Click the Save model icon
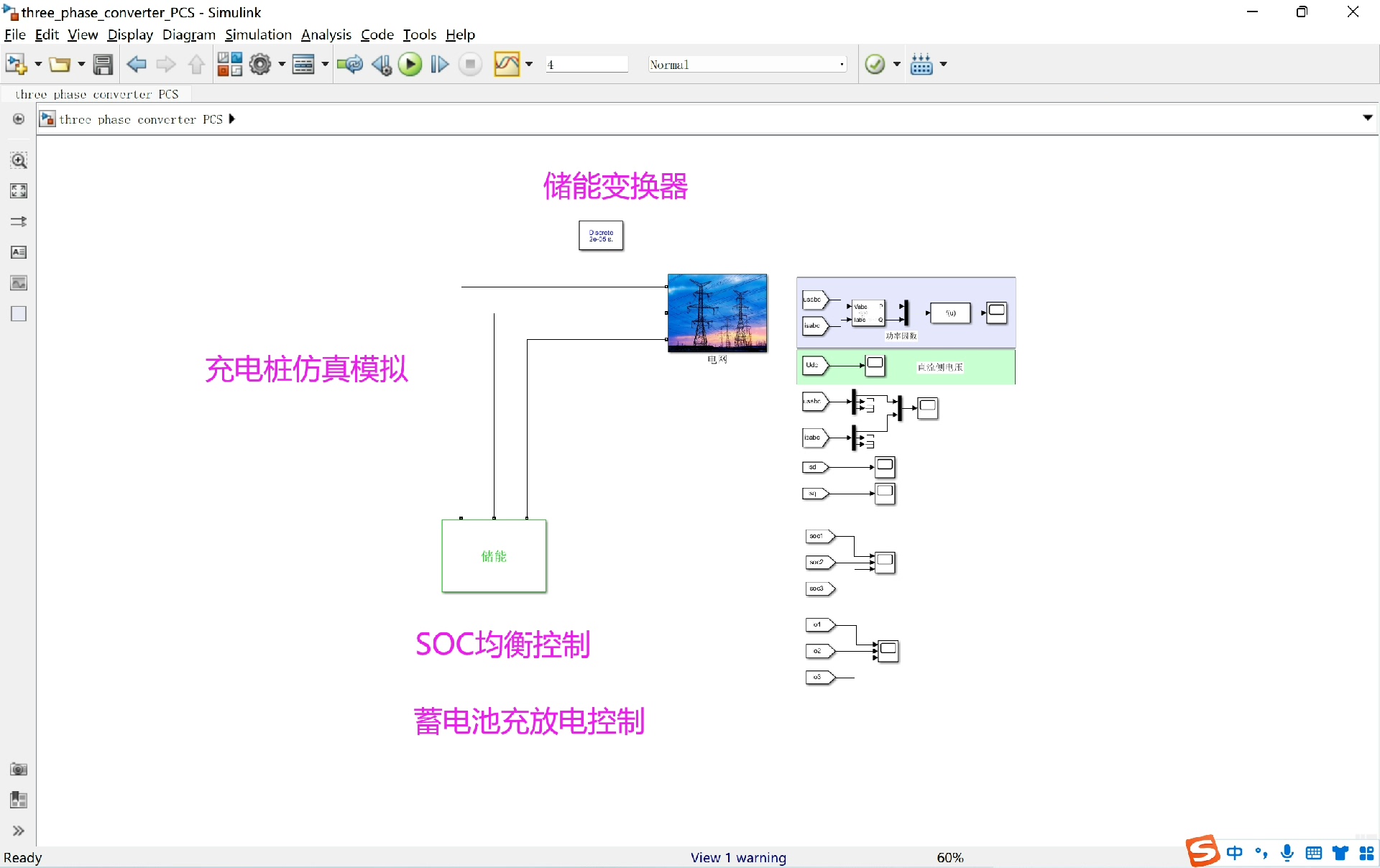1380x868 pixels. [x=103, y=65]
